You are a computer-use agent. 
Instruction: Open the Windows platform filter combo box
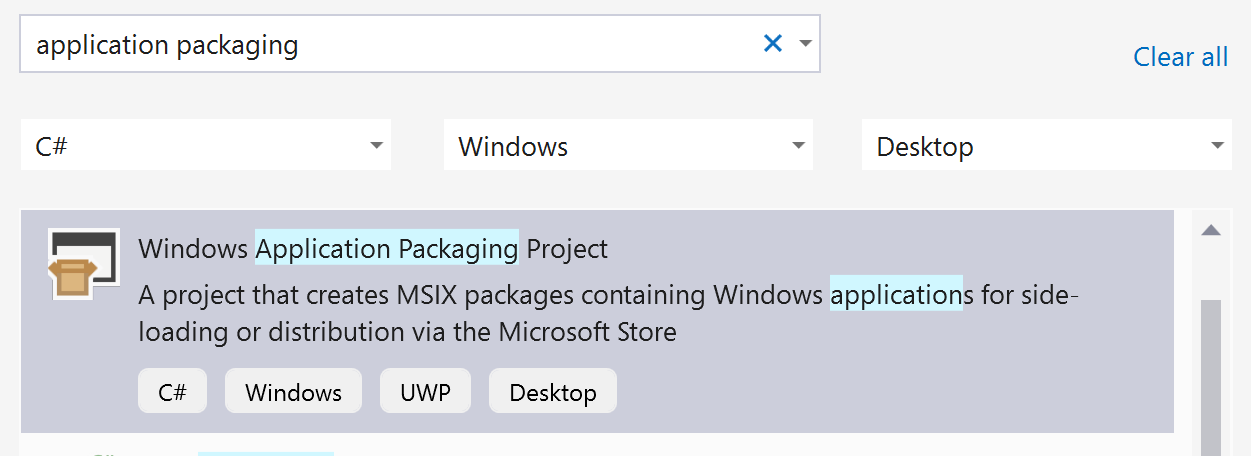pyautogui.click(x=628, y=146)
